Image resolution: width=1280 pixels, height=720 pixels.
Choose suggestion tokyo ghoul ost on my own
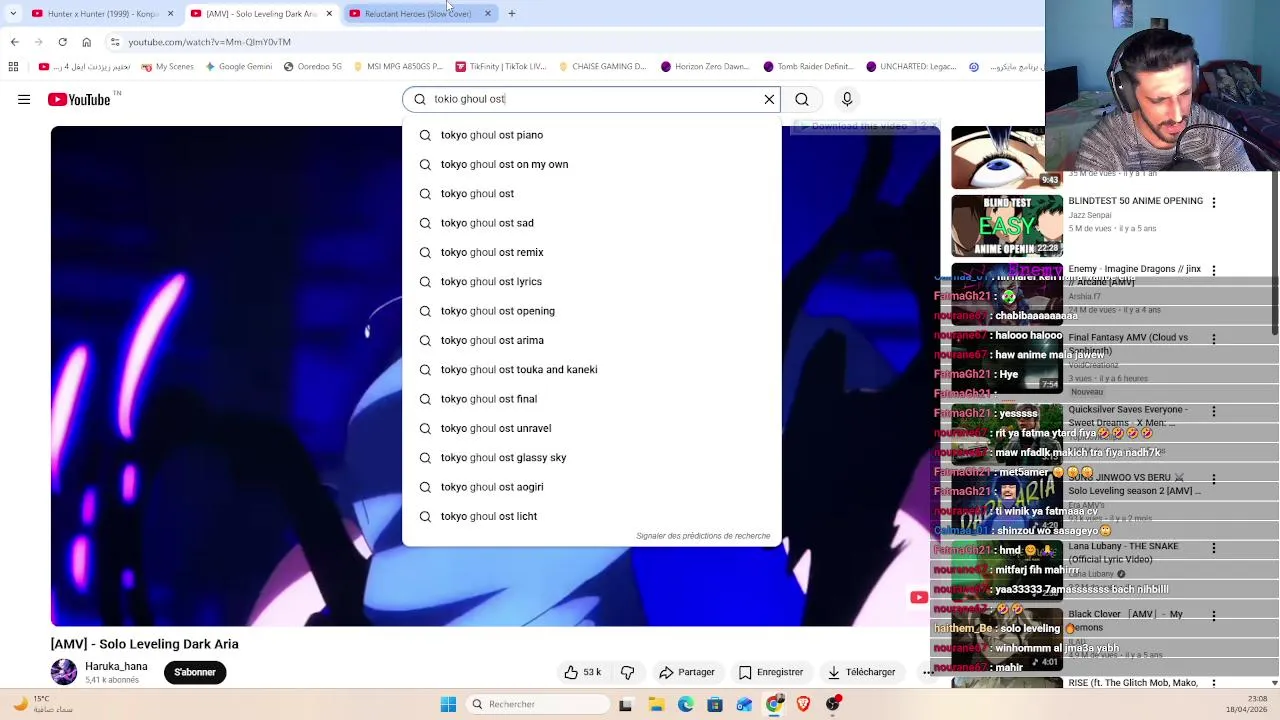pos(592,164)
